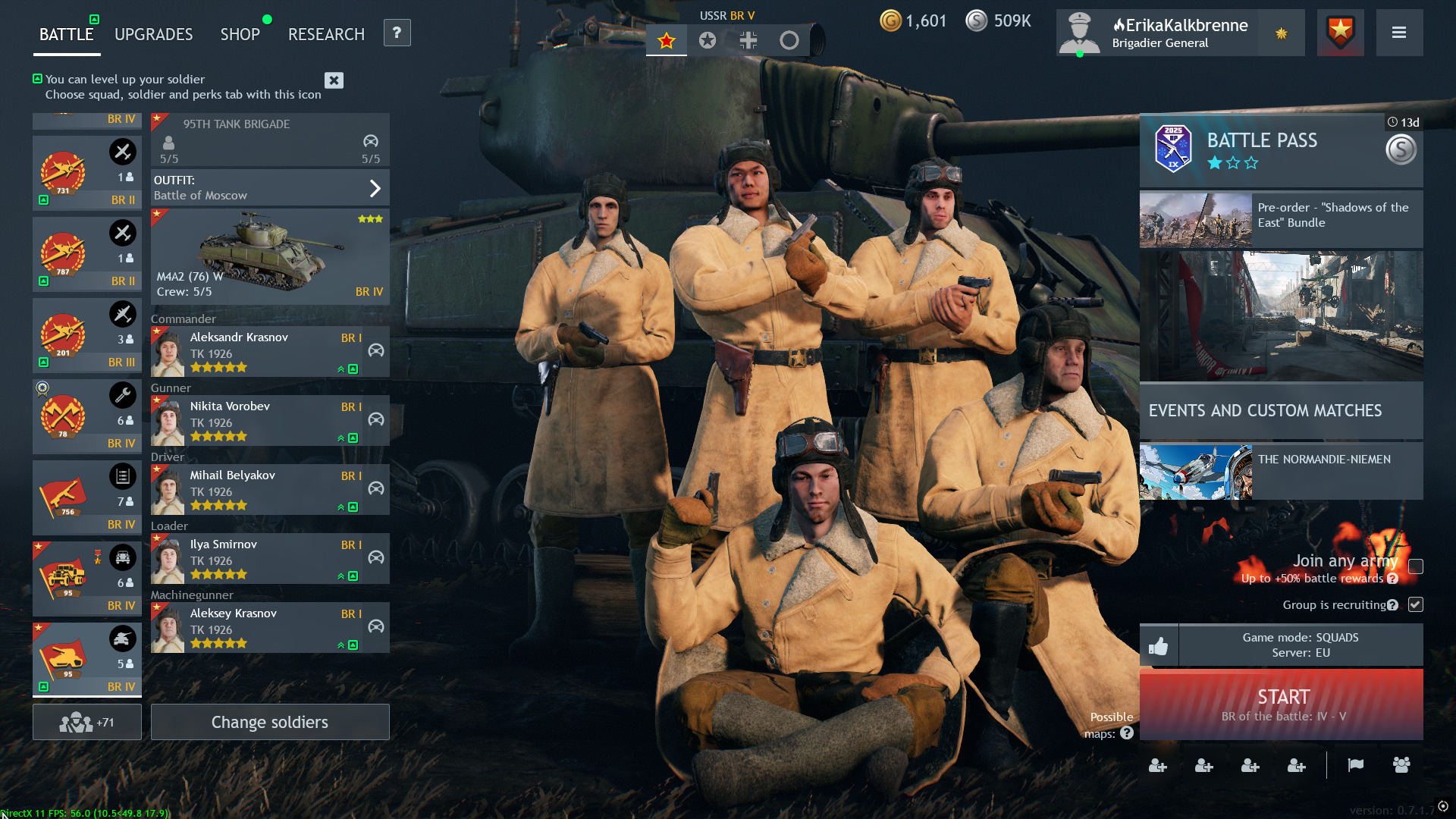Open ErikaKalkbrenne profile panel
Viewport: 1456px width, 819px height.
[x=1179, y=33]
